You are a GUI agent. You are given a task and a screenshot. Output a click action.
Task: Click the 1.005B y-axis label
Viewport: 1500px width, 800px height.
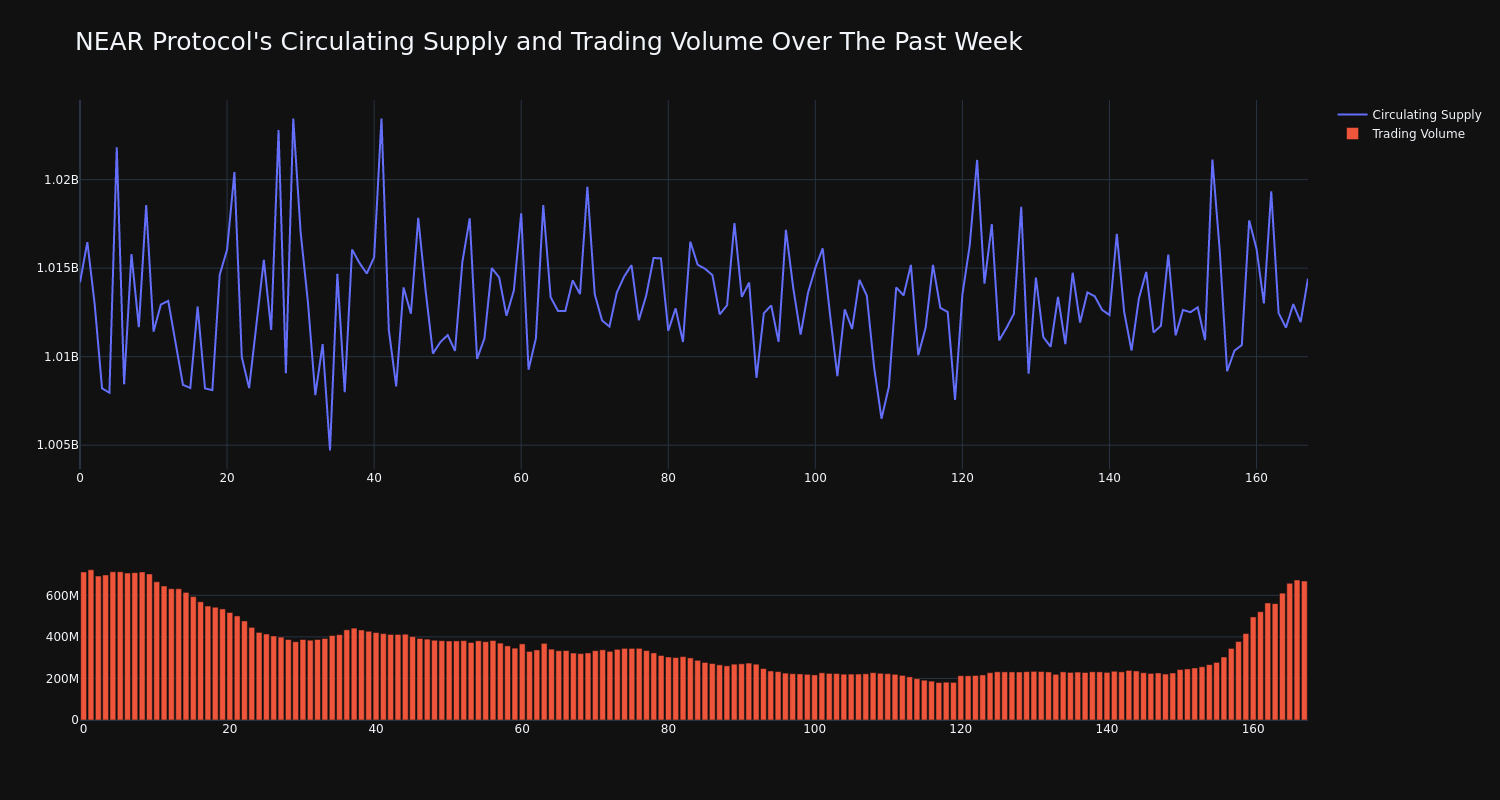click(x=58, y=445)
